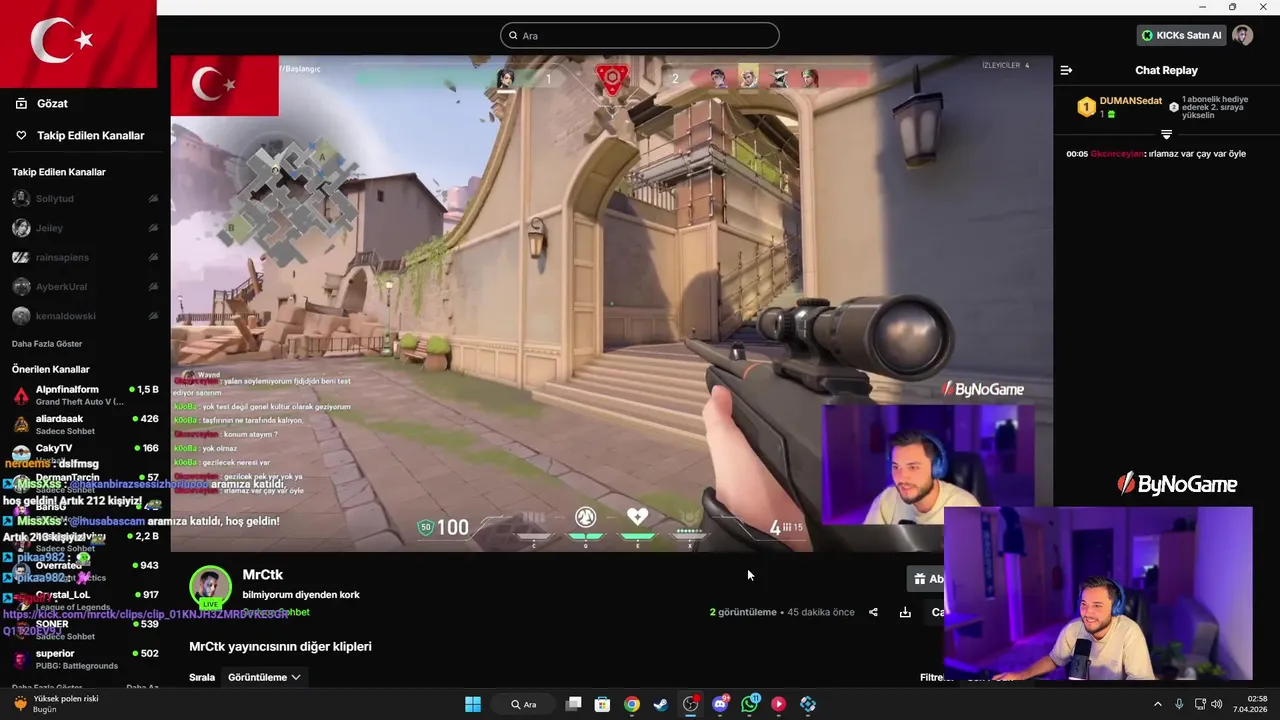
Task: Open followed channel rainsapiens
Action: coord(84,257)
